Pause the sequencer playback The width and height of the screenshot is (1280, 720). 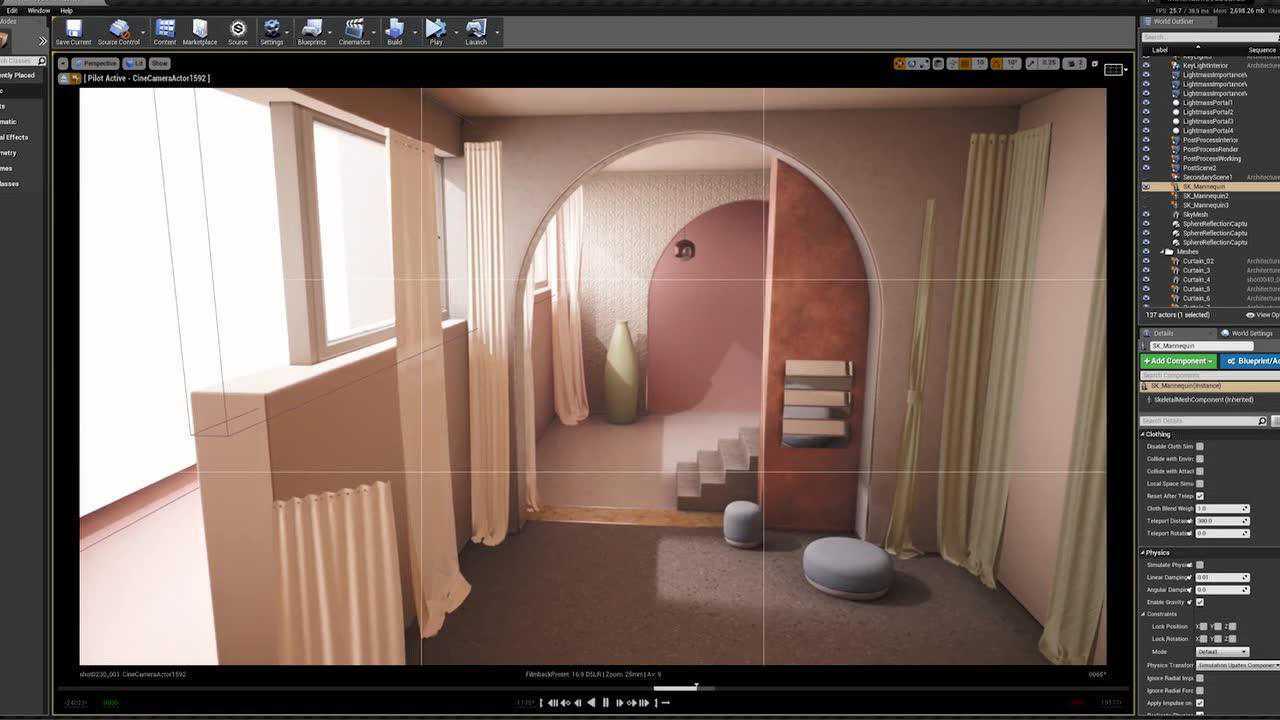point(605,703)
